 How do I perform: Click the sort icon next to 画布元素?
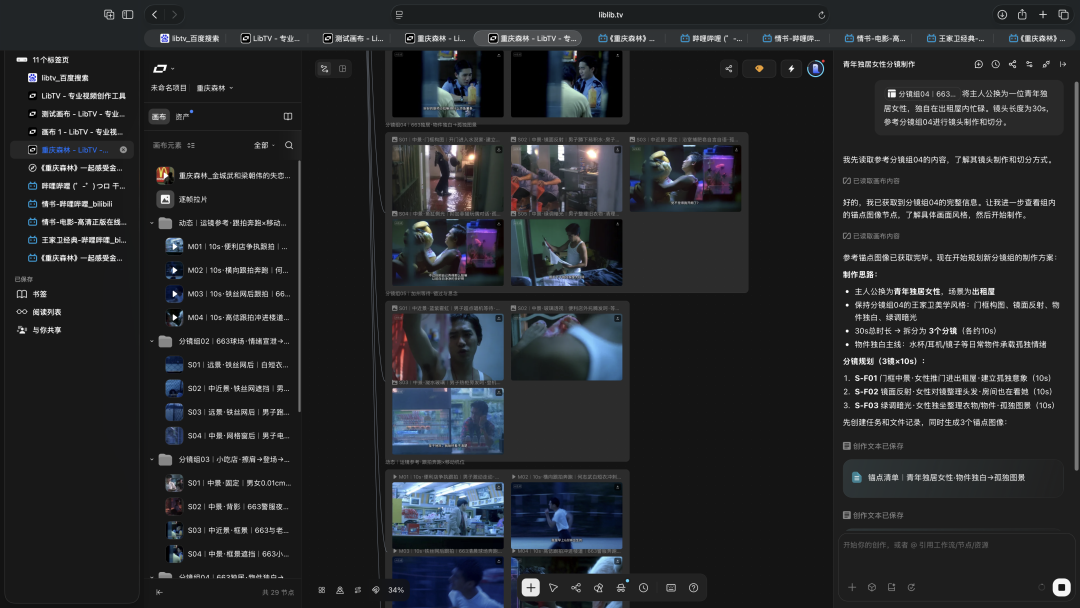click(x=191, y=145)
